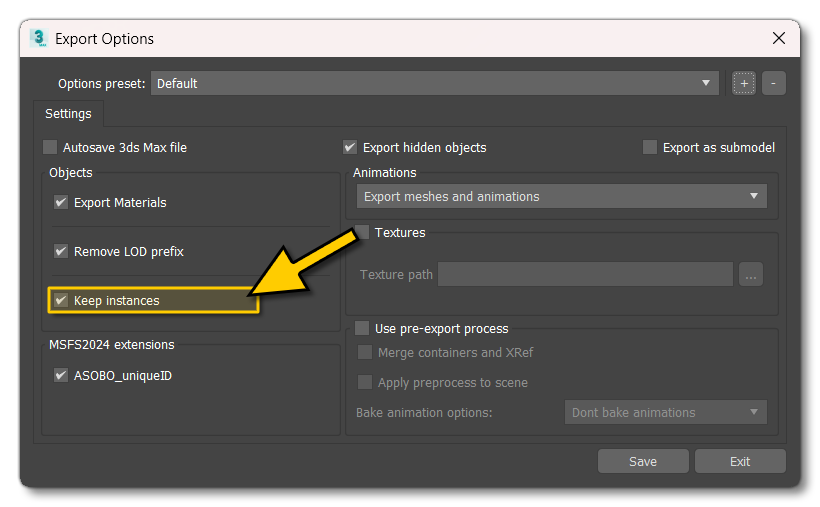Check Merge containers and XRef
This screenshot has height=507, width=820.
[x=365, y=353]
